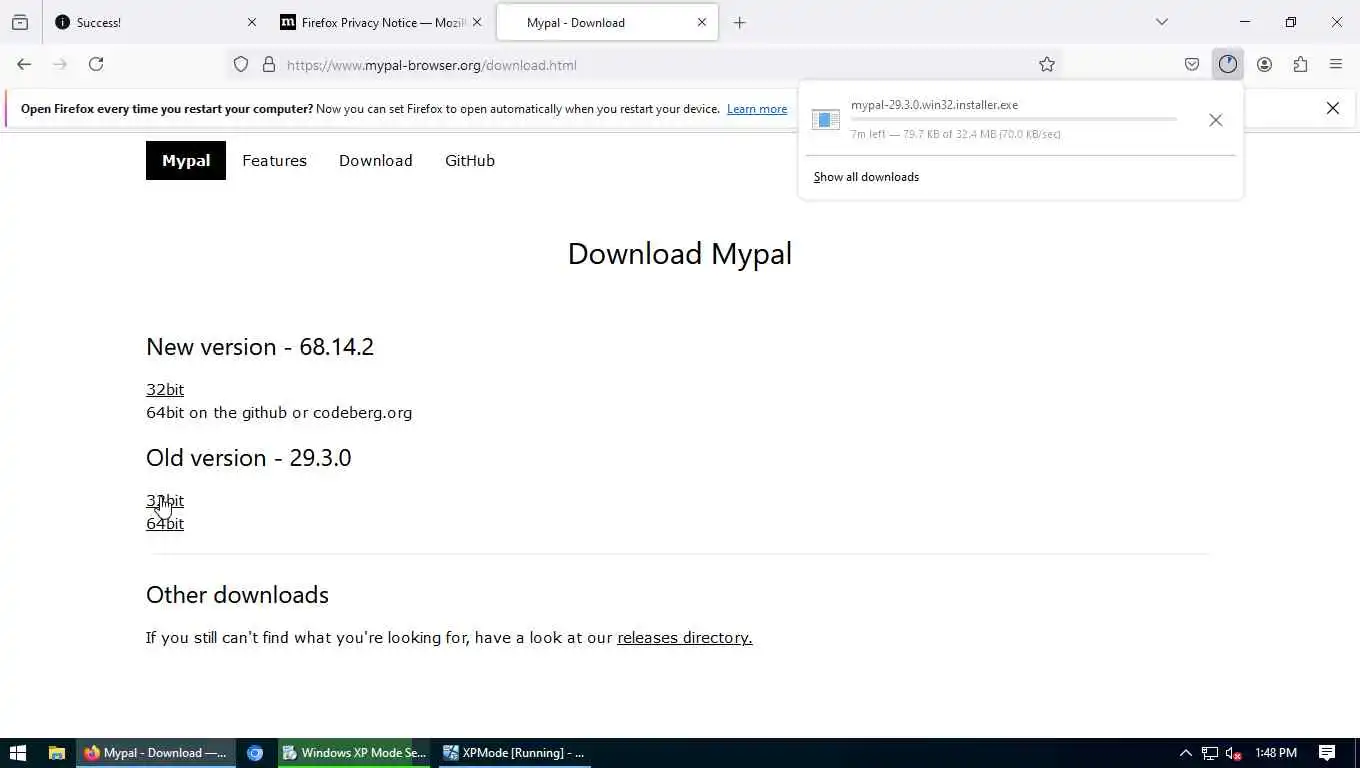Expand the list all tabs chevron
Viewport: 1360px width, 768px height.
[1162, 22]
